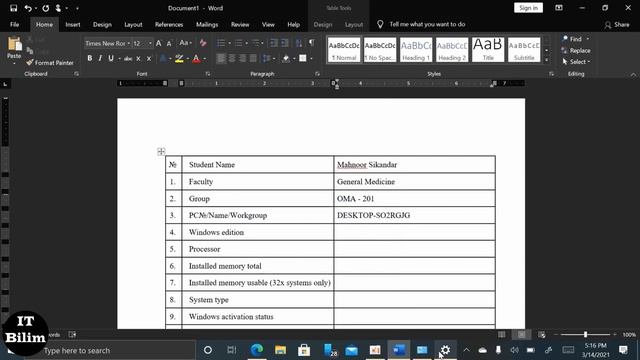
Task: Switch to the Review tab
Action: pyautogui.click(x=240, y=24)
